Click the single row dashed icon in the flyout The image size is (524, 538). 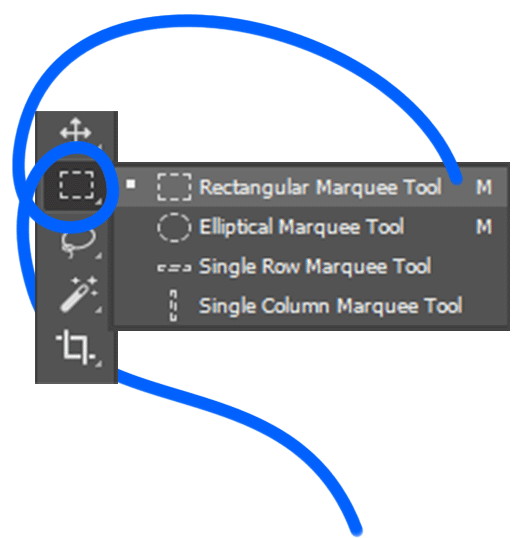click(x=174, y=268)
